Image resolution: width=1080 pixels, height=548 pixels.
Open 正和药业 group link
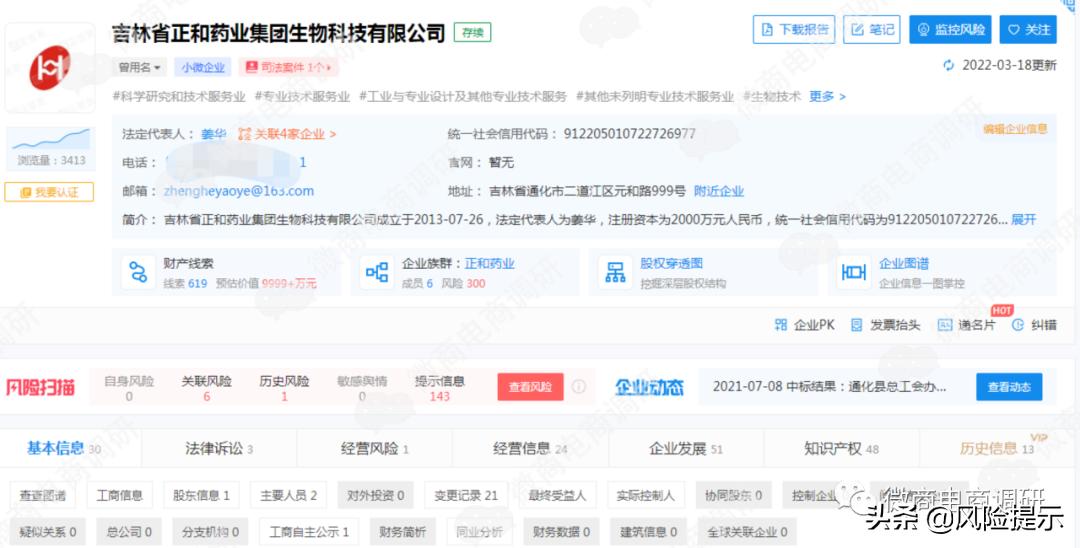pos(490,264)
